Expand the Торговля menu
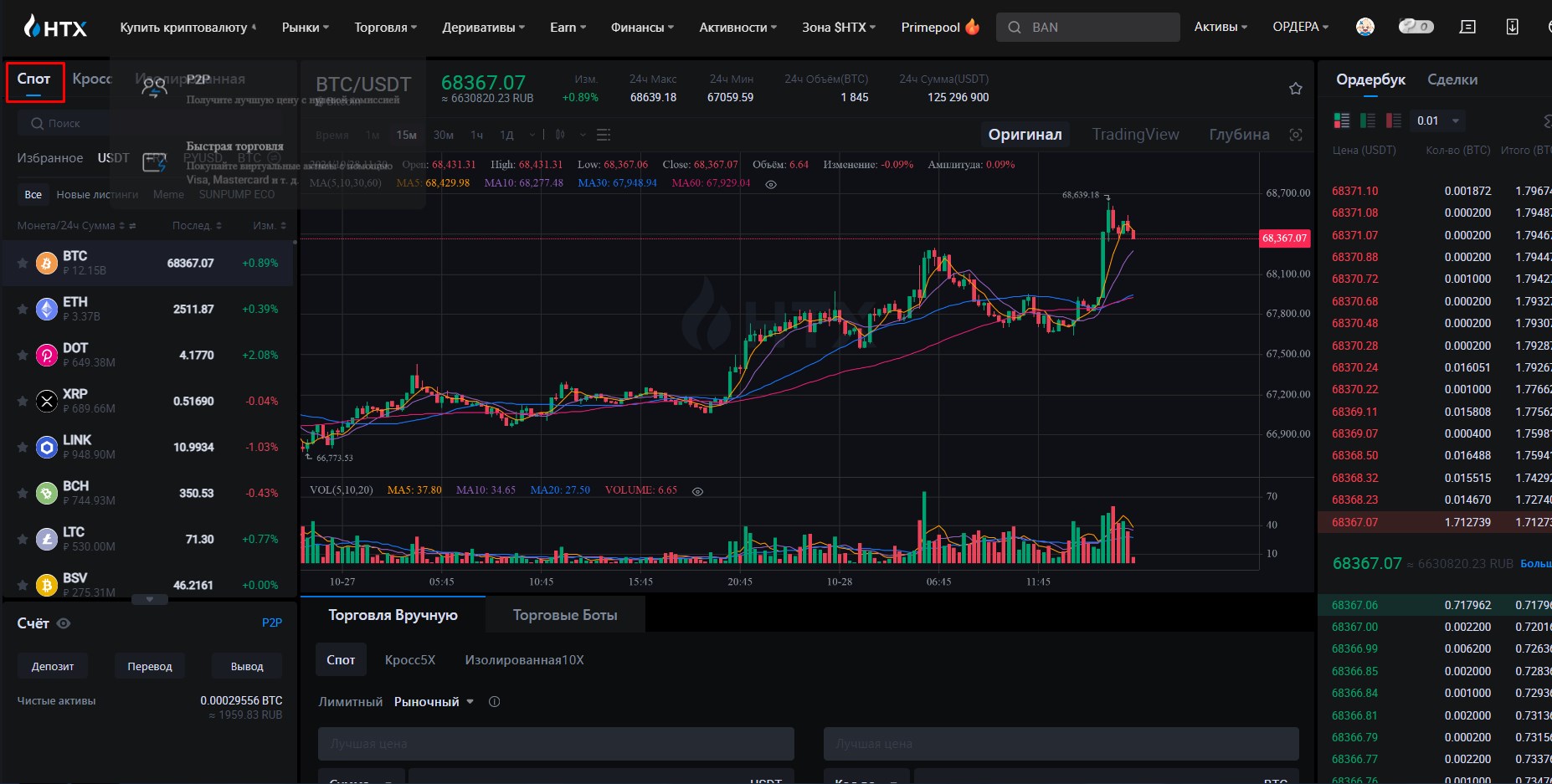This screenshot has width=1552, height=784. [385, 27]
